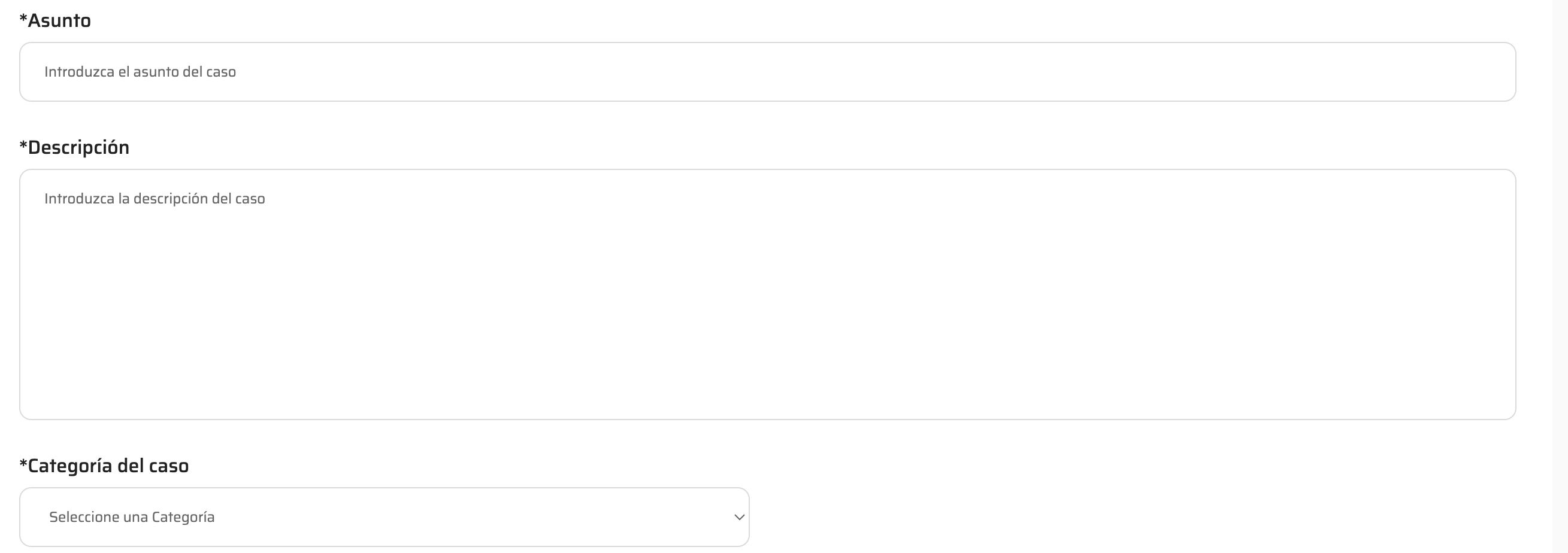1568x553 pixels.
Task: Click the asterisk before Asunto
Action: [x=23, y=19]
